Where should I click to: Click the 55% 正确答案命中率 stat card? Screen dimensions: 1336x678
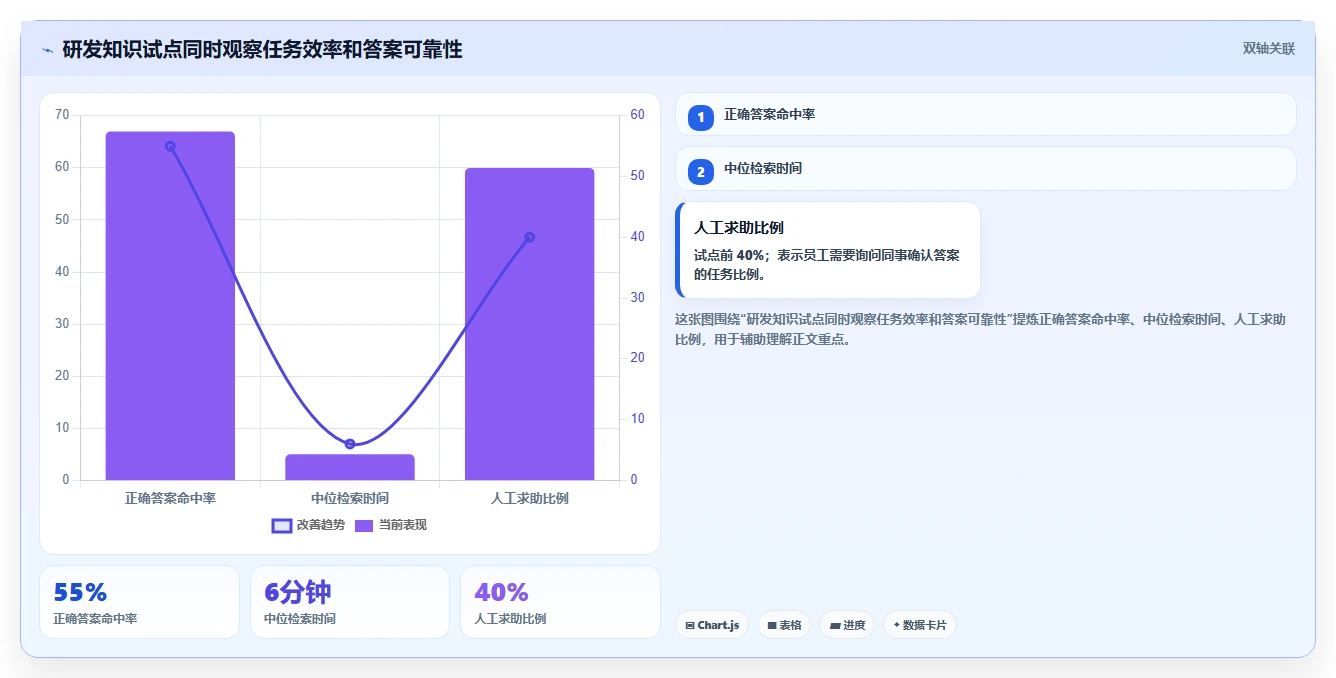pos(139,602)
